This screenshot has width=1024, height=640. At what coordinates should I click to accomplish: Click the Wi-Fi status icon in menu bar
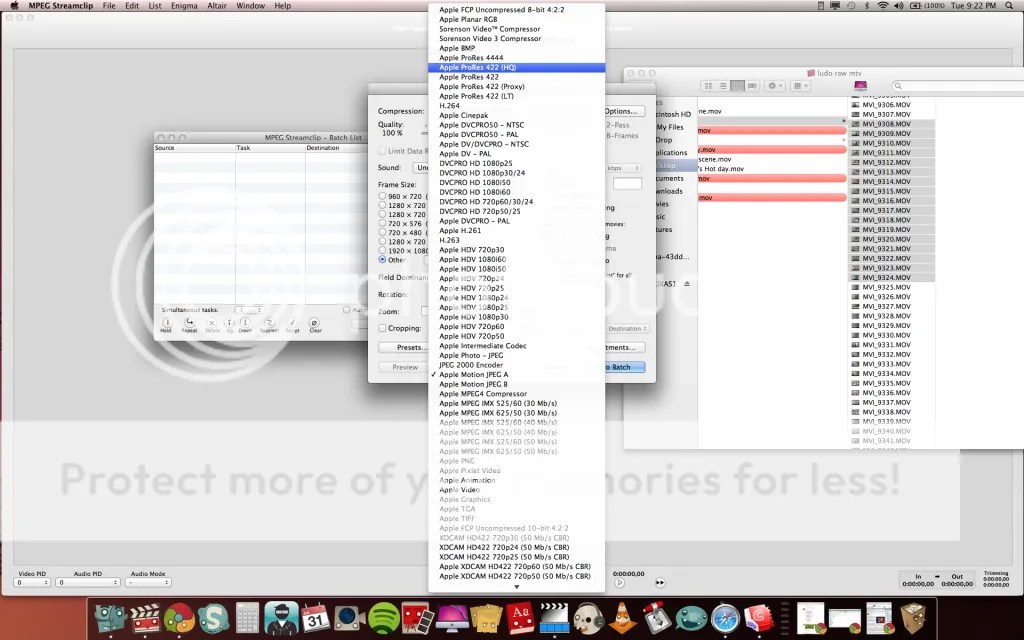pos(883,5)
